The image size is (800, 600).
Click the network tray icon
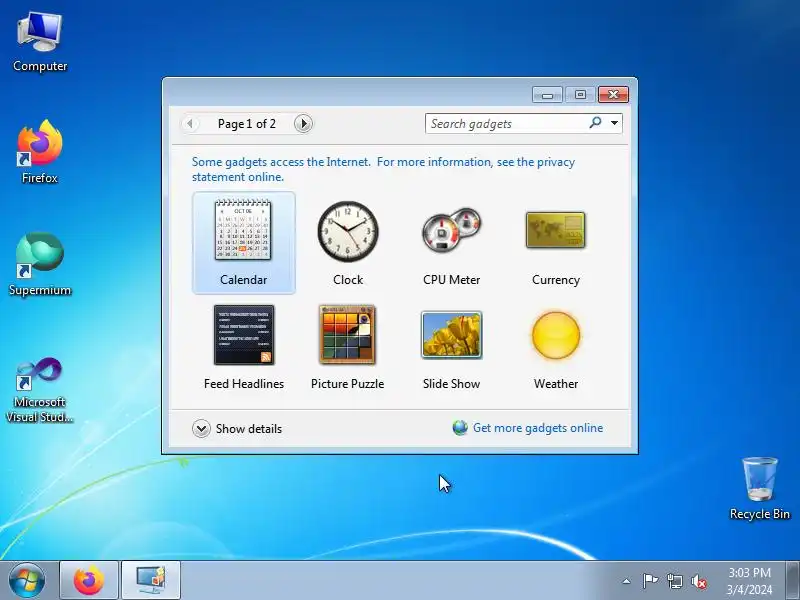tap(674, 581)
